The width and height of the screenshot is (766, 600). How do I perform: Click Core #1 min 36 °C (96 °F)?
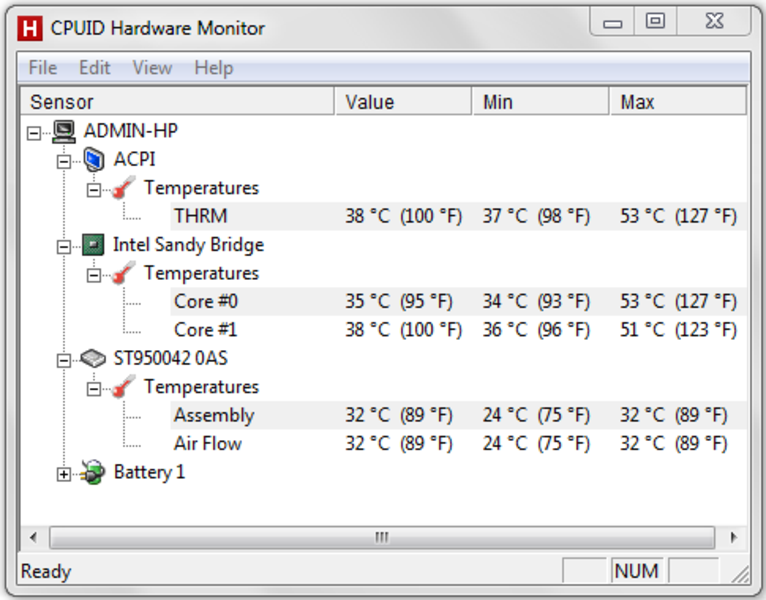coord(536,330)
